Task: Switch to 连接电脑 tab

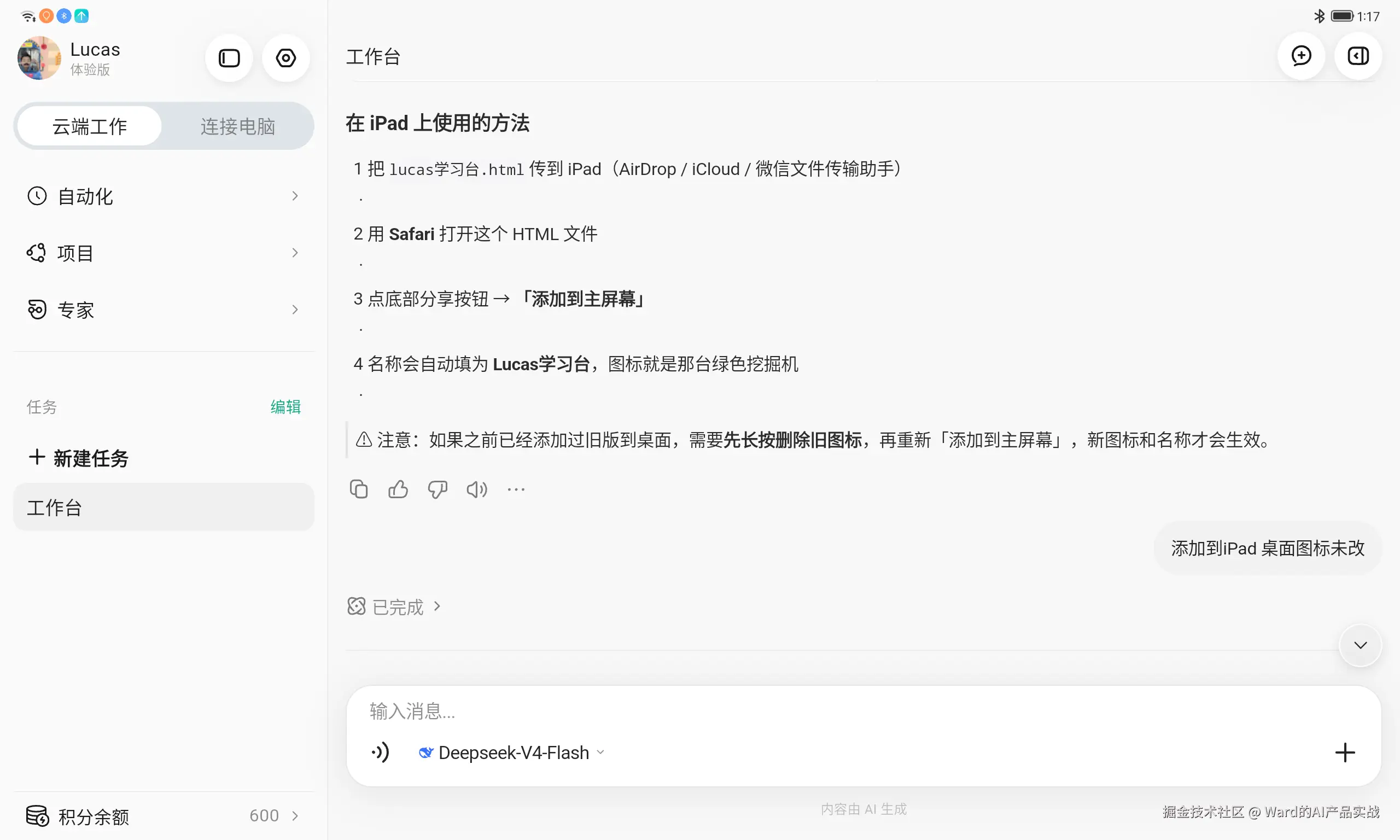Action: (x=238, y=126)
